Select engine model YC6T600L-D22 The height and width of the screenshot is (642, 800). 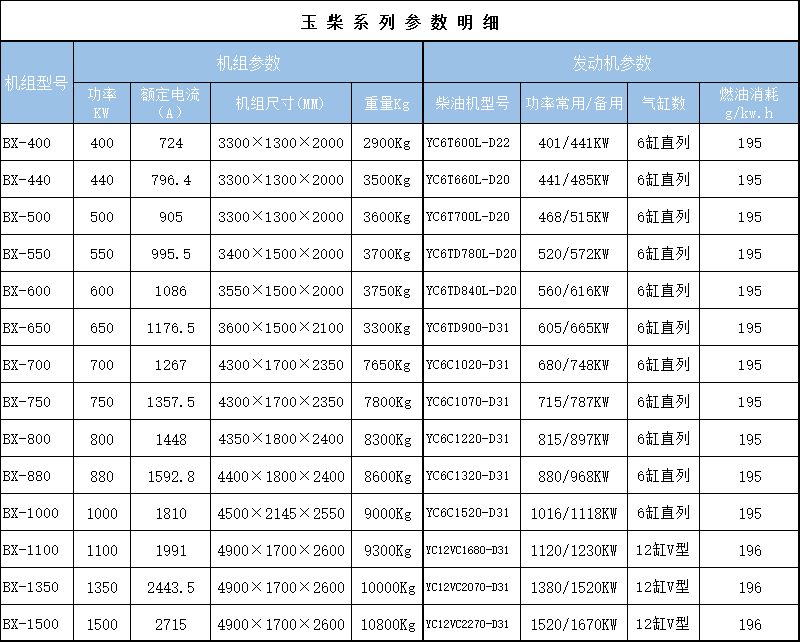[468, 143]
